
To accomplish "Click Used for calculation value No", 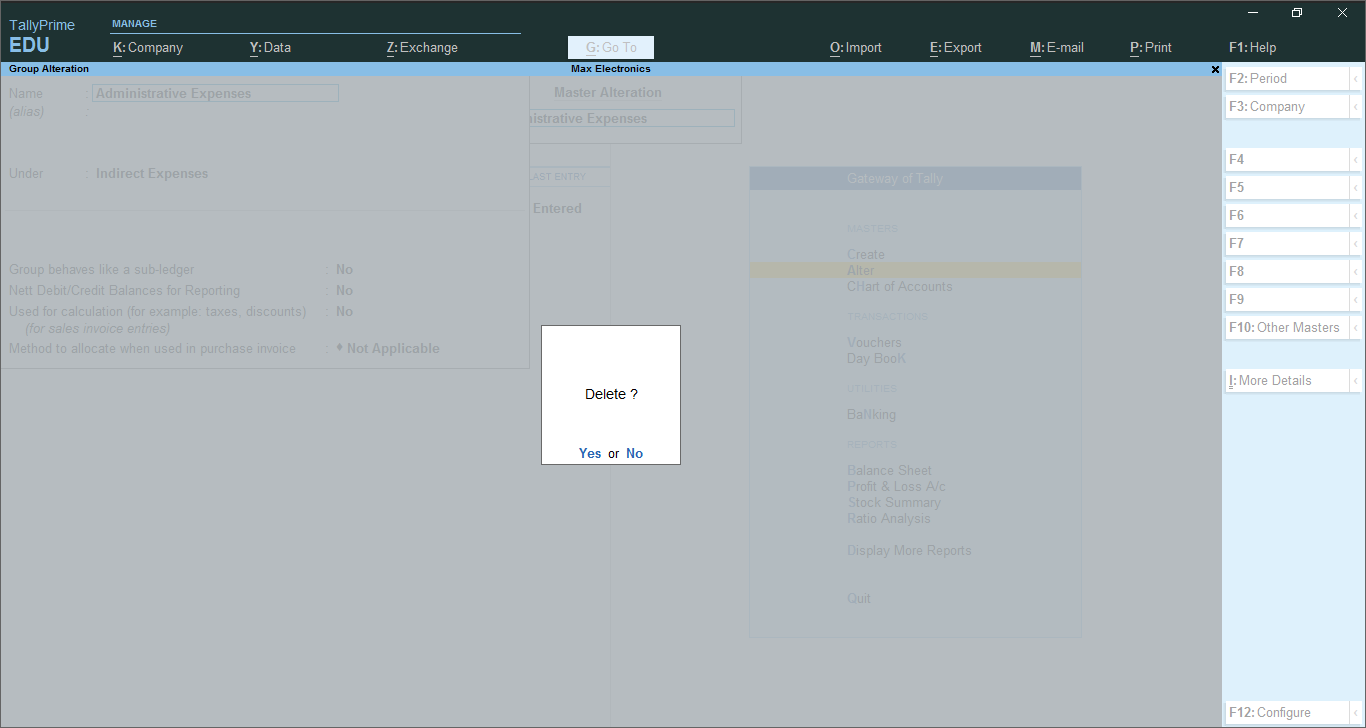I will [x=344, y=311].
